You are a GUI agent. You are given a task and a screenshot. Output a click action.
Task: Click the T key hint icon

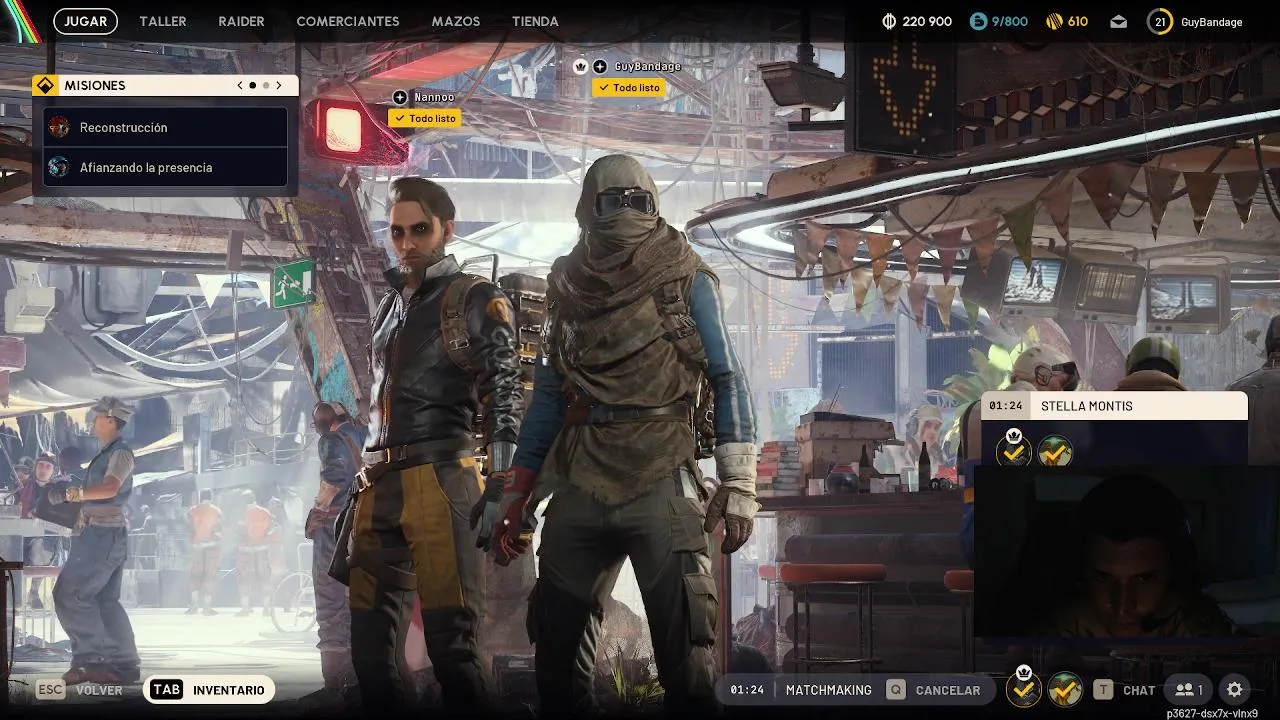tap(1103, 690)
